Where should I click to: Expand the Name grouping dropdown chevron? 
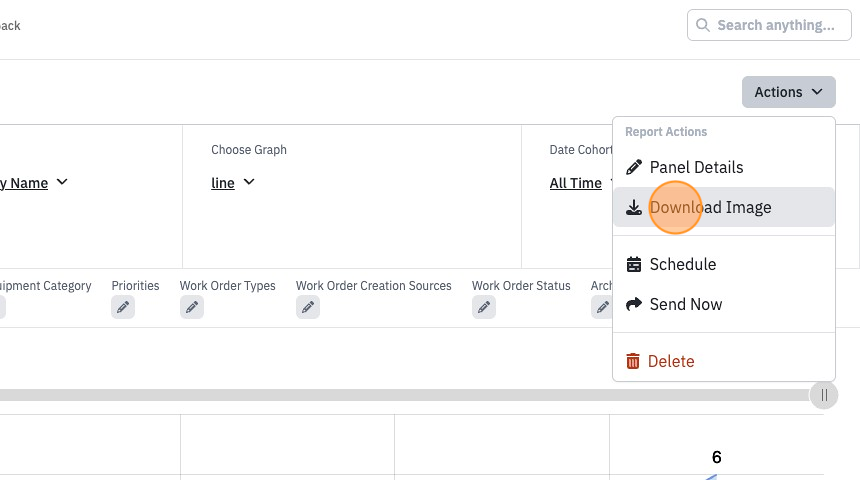62,182
